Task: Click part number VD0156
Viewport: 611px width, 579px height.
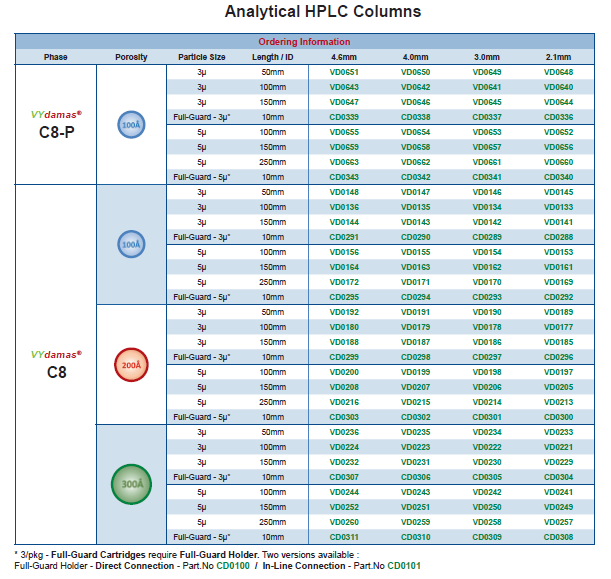Action: coord(344,252)
